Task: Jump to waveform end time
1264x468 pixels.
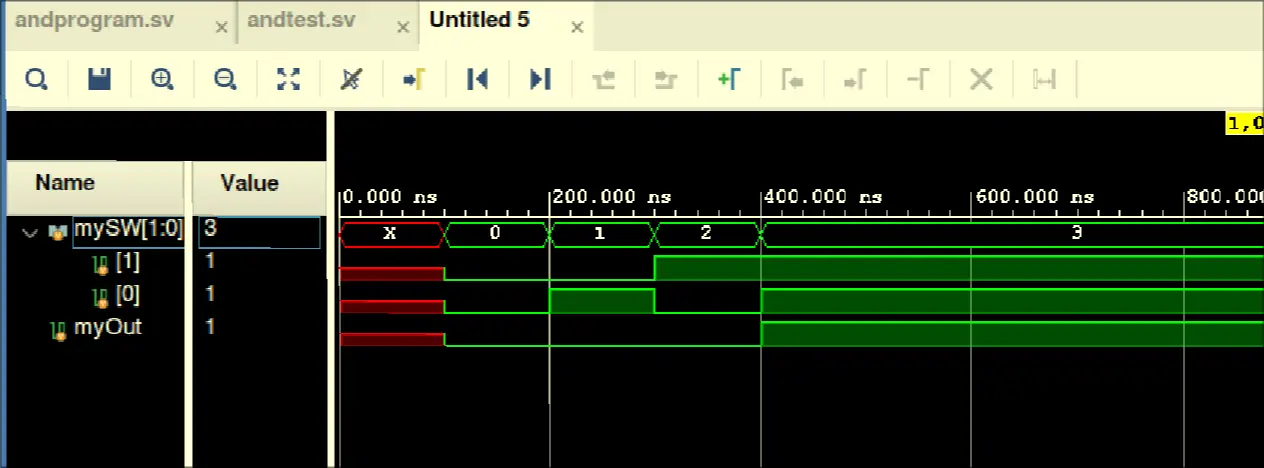Action: pyautogui.click(x=540, y=80)
